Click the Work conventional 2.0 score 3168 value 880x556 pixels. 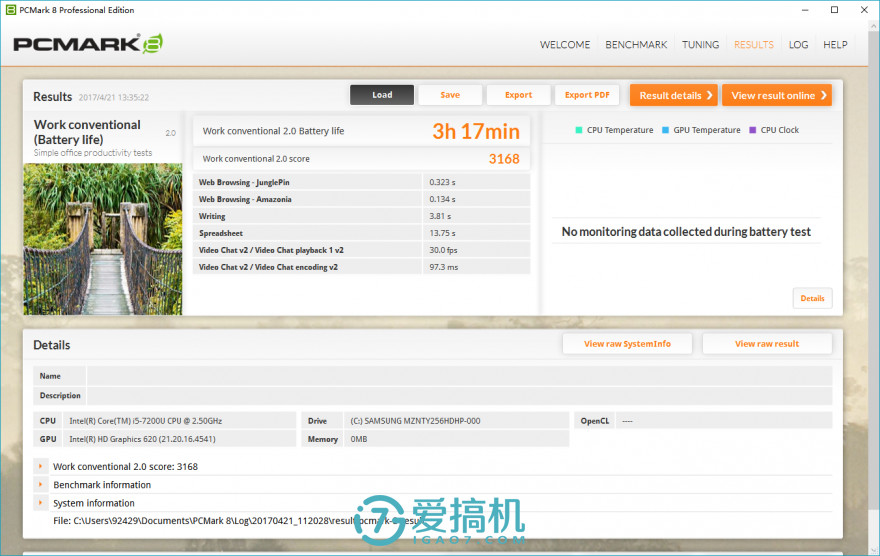click(504, 159)
